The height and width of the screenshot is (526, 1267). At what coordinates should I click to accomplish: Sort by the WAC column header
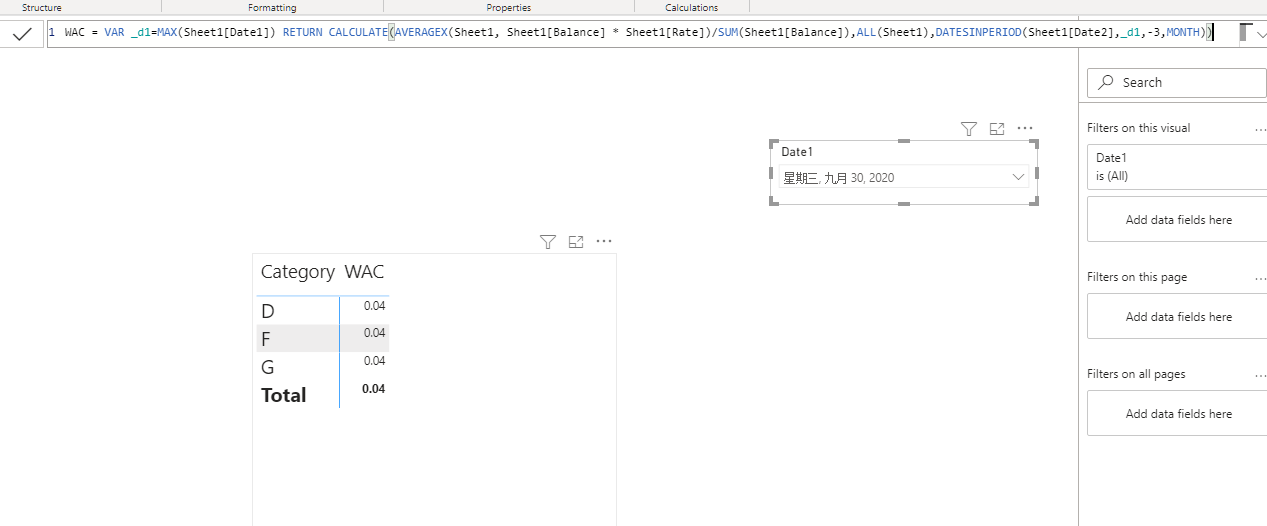364,271
